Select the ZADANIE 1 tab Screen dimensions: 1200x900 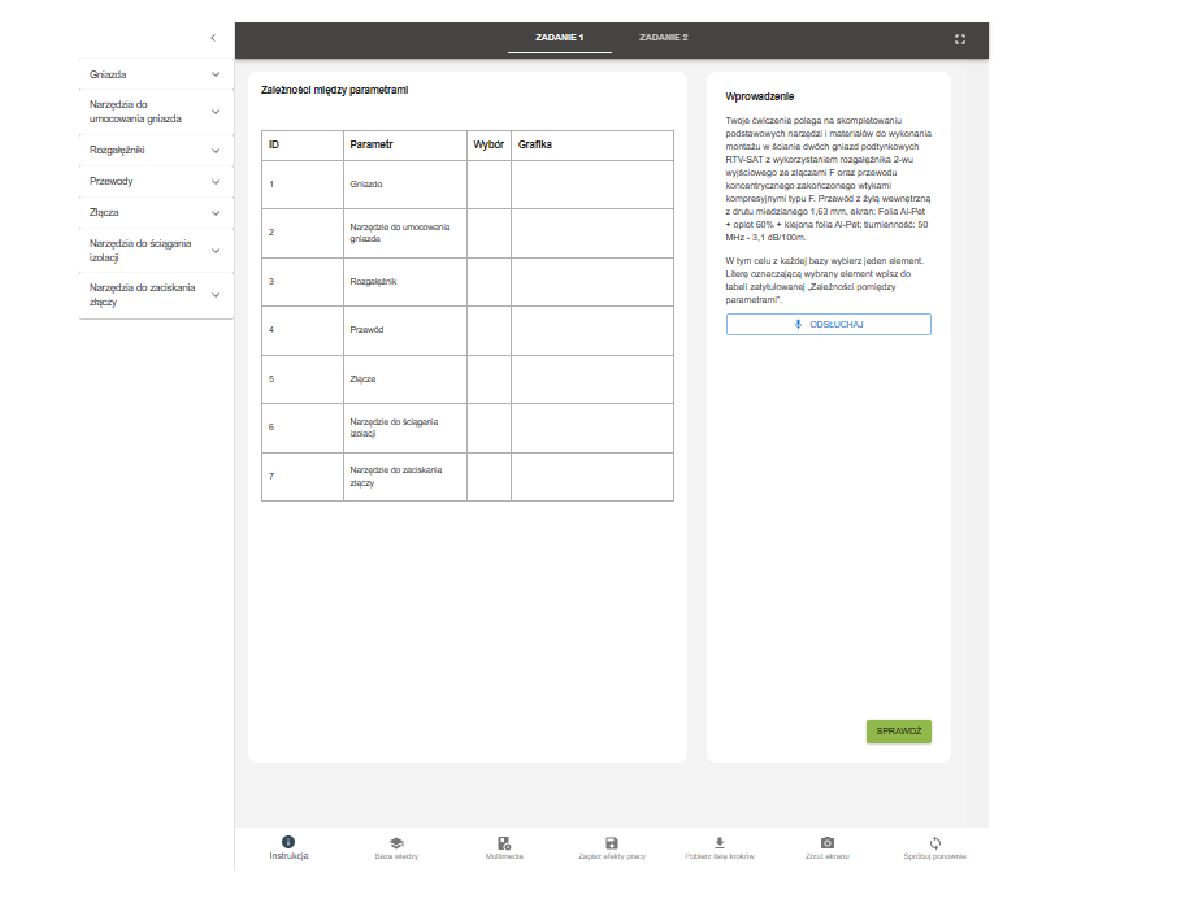[x=559, y=38]
